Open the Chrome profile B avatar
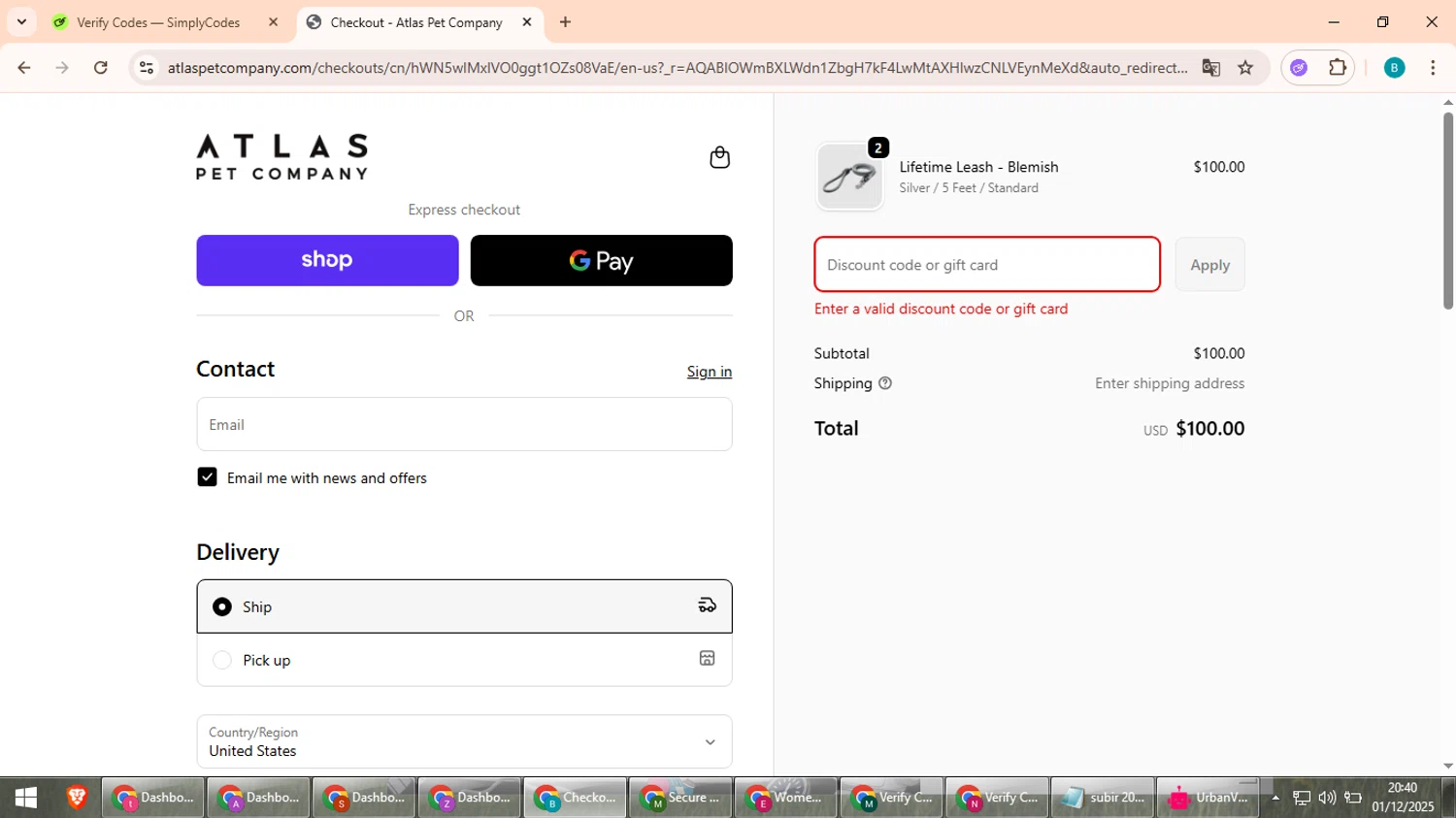 [1394, 67]
